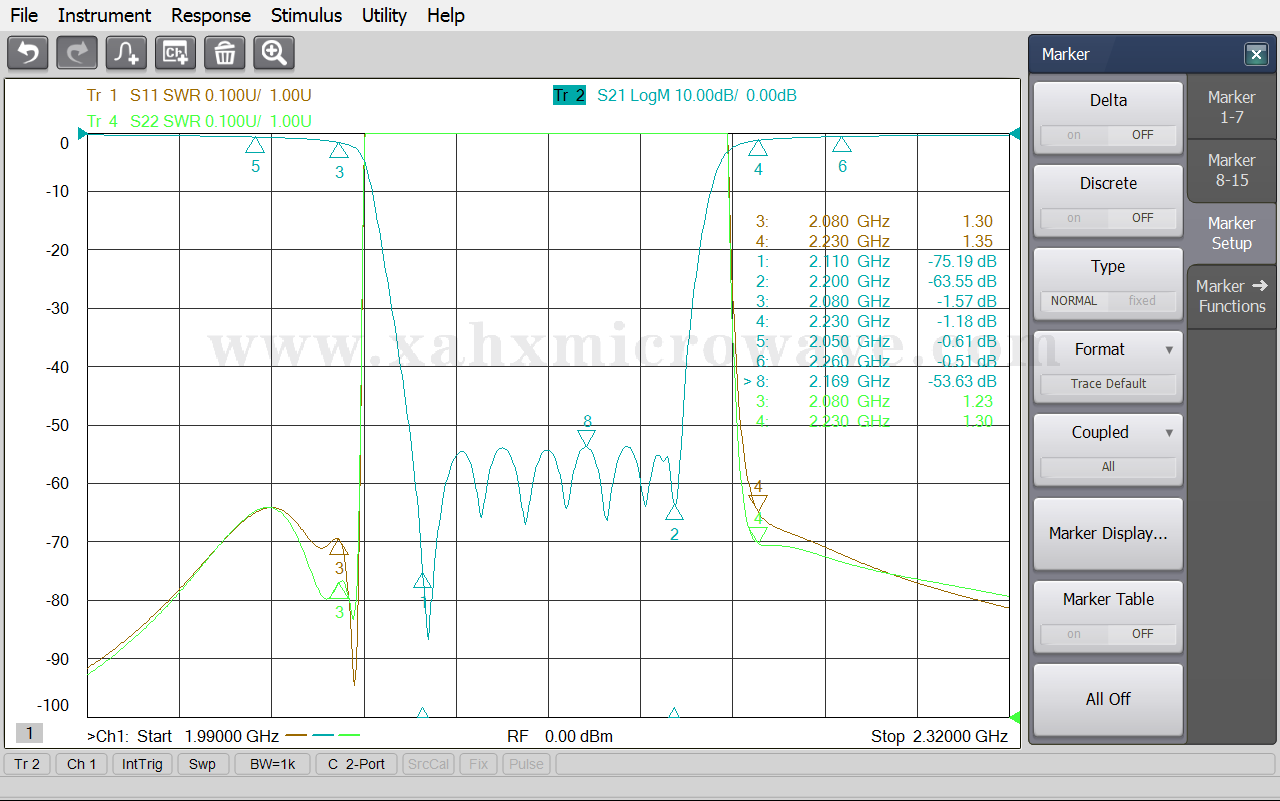Close the Marker panel with X
Screen dimensions: 1280x801
1256,55
